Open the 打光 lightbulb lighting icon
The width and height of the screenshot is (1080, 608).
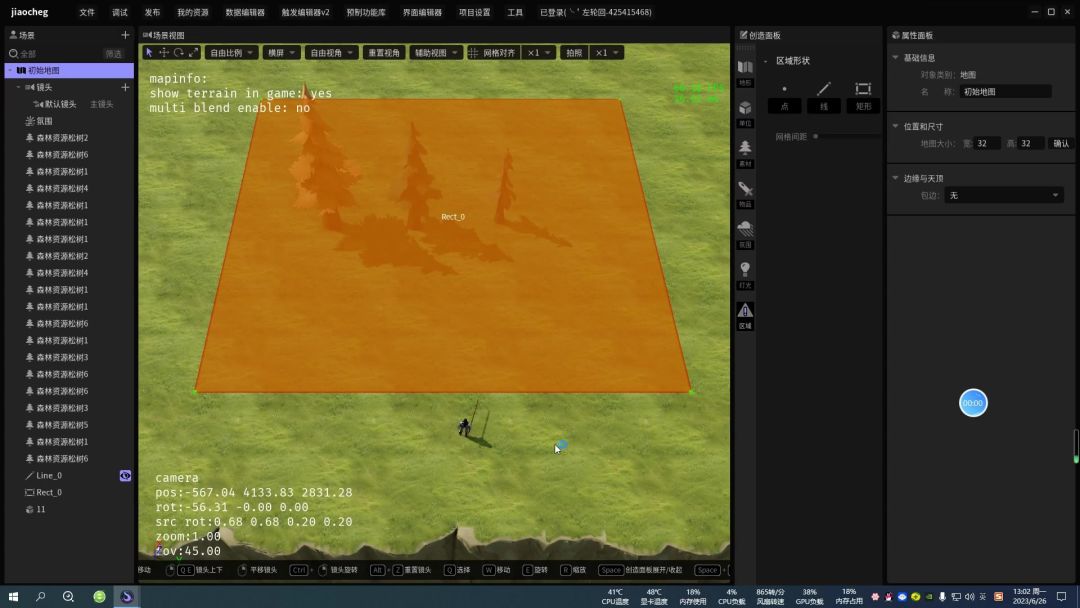(745, 275)
